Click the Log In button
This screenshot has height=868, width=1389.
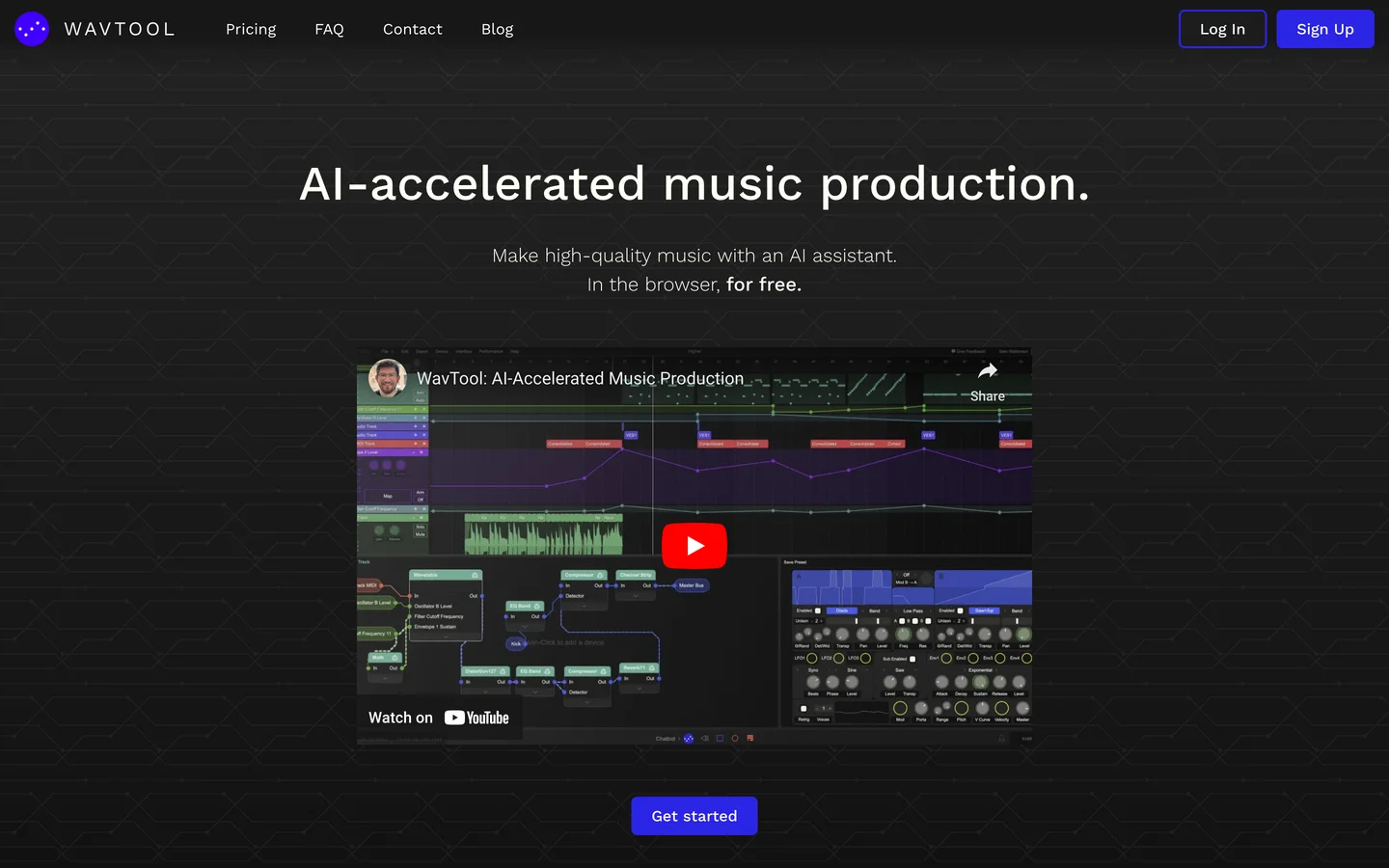(1222, 29)
